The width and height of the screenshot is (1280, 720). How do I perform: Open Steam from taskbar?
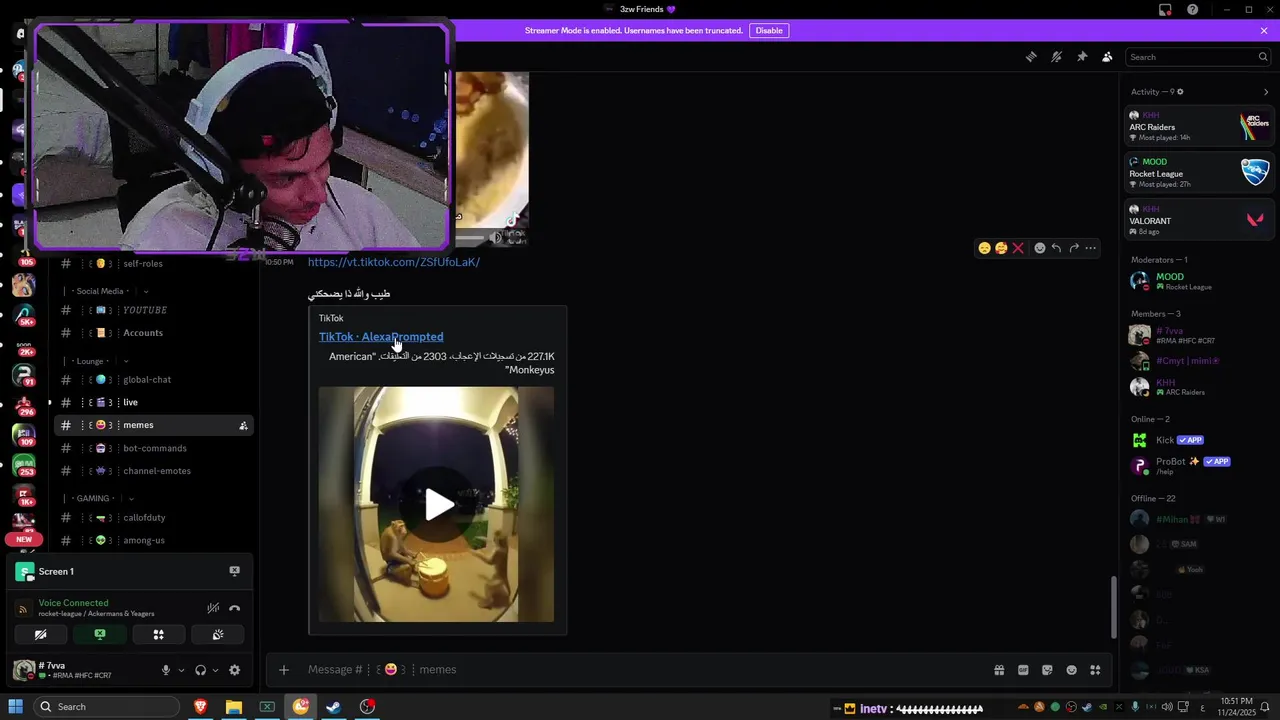point(334,707)
